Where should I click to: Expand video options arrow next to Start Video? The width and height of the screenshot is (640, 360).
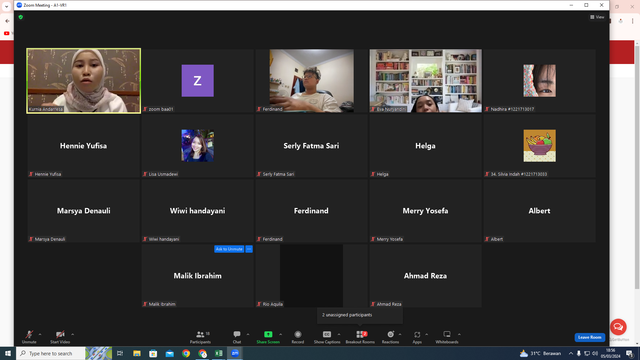pos(73,334)
